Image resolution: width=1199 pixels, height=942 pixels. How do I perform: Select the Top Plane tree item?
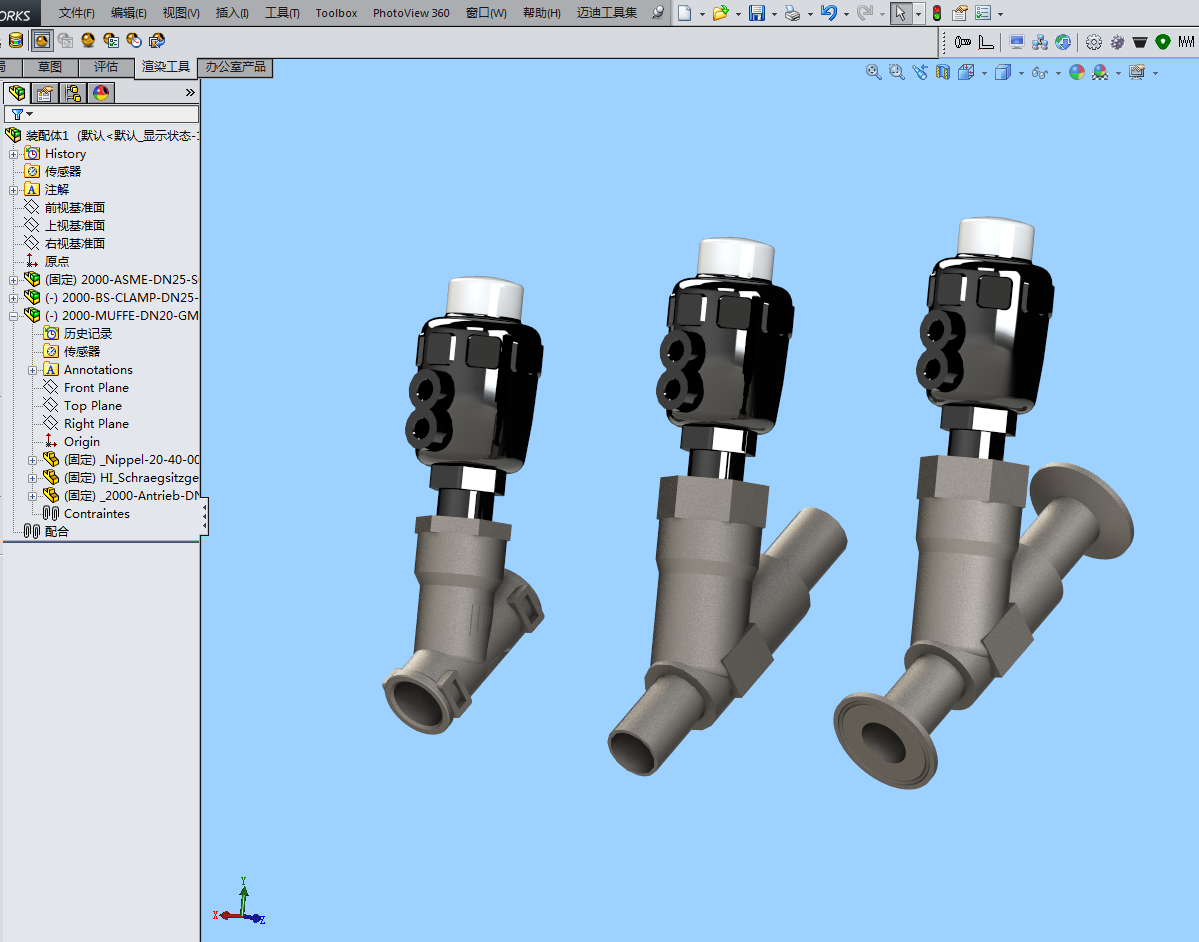pyautogui.click(x=92, y=406)
